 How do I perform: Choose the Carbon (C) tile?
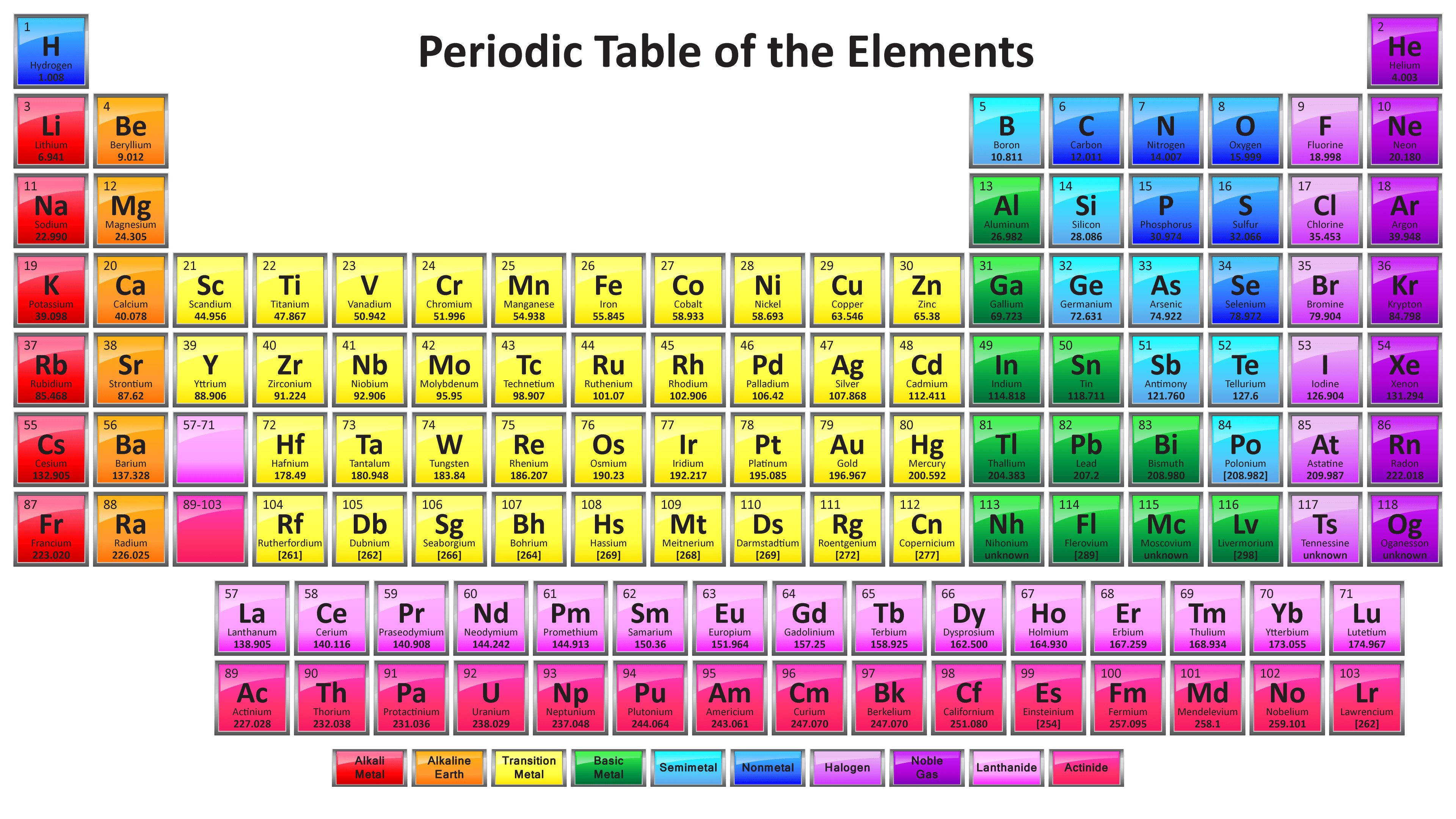coord(1086,131)
